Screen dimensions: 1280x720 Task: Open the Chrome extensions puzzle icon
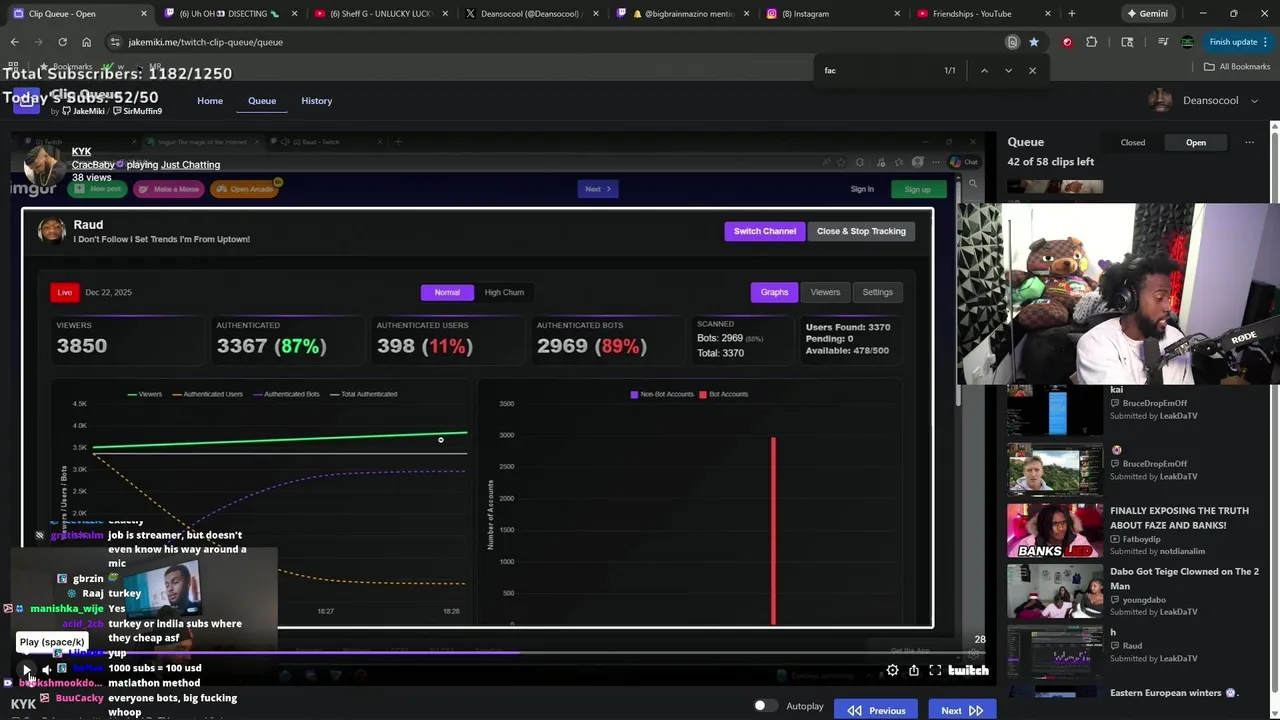coord(1091,42)
